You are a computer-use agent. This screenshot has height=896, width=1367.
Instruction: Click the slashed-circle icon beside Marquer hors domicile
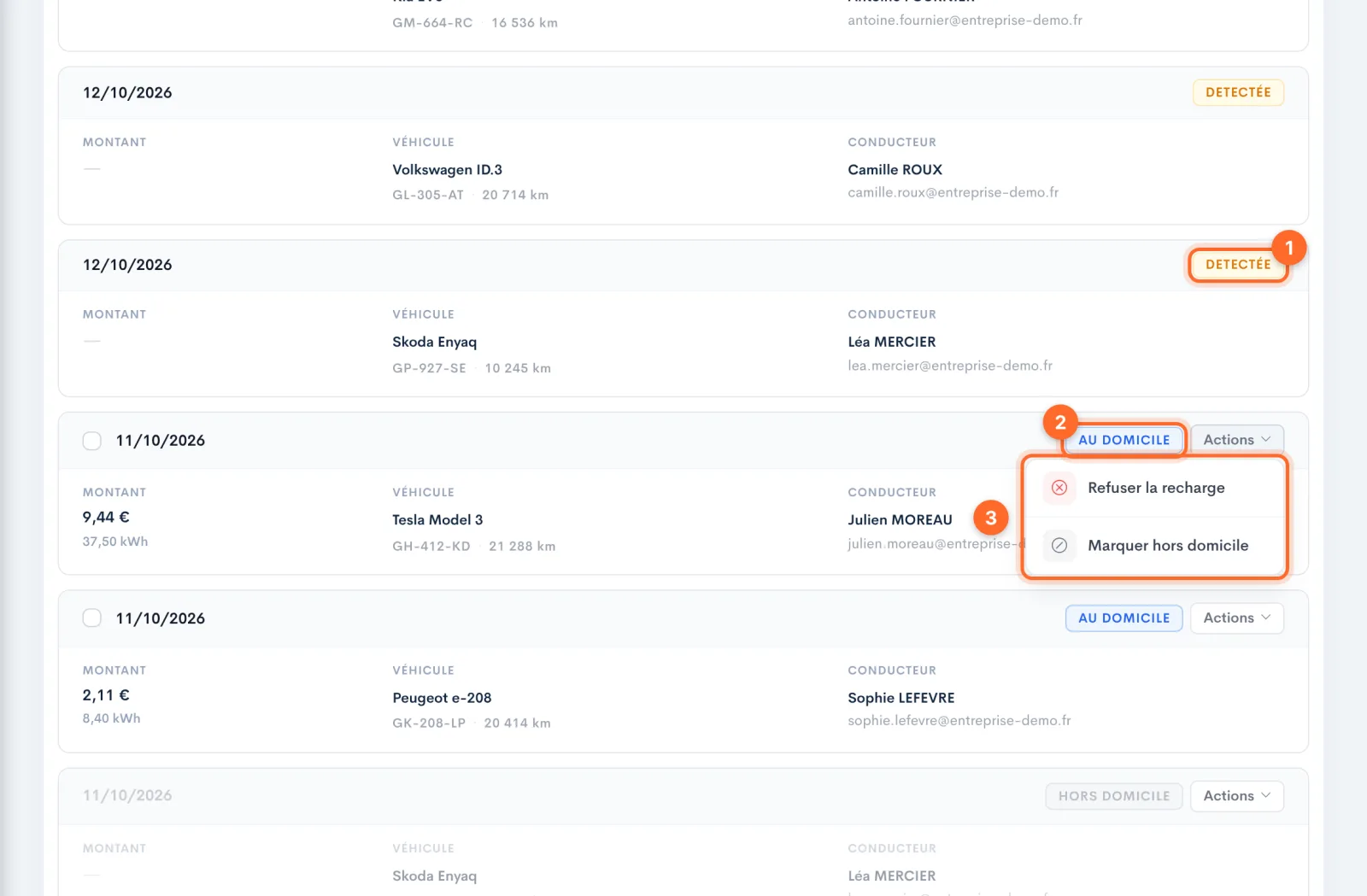[1059, 545]
